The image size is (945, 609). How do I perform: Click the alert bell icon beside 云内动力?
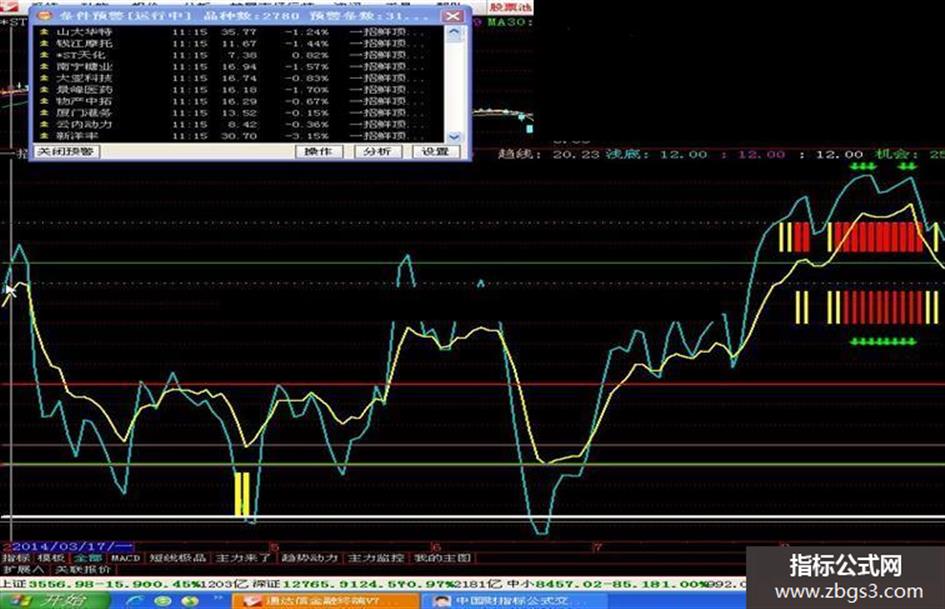43,124
